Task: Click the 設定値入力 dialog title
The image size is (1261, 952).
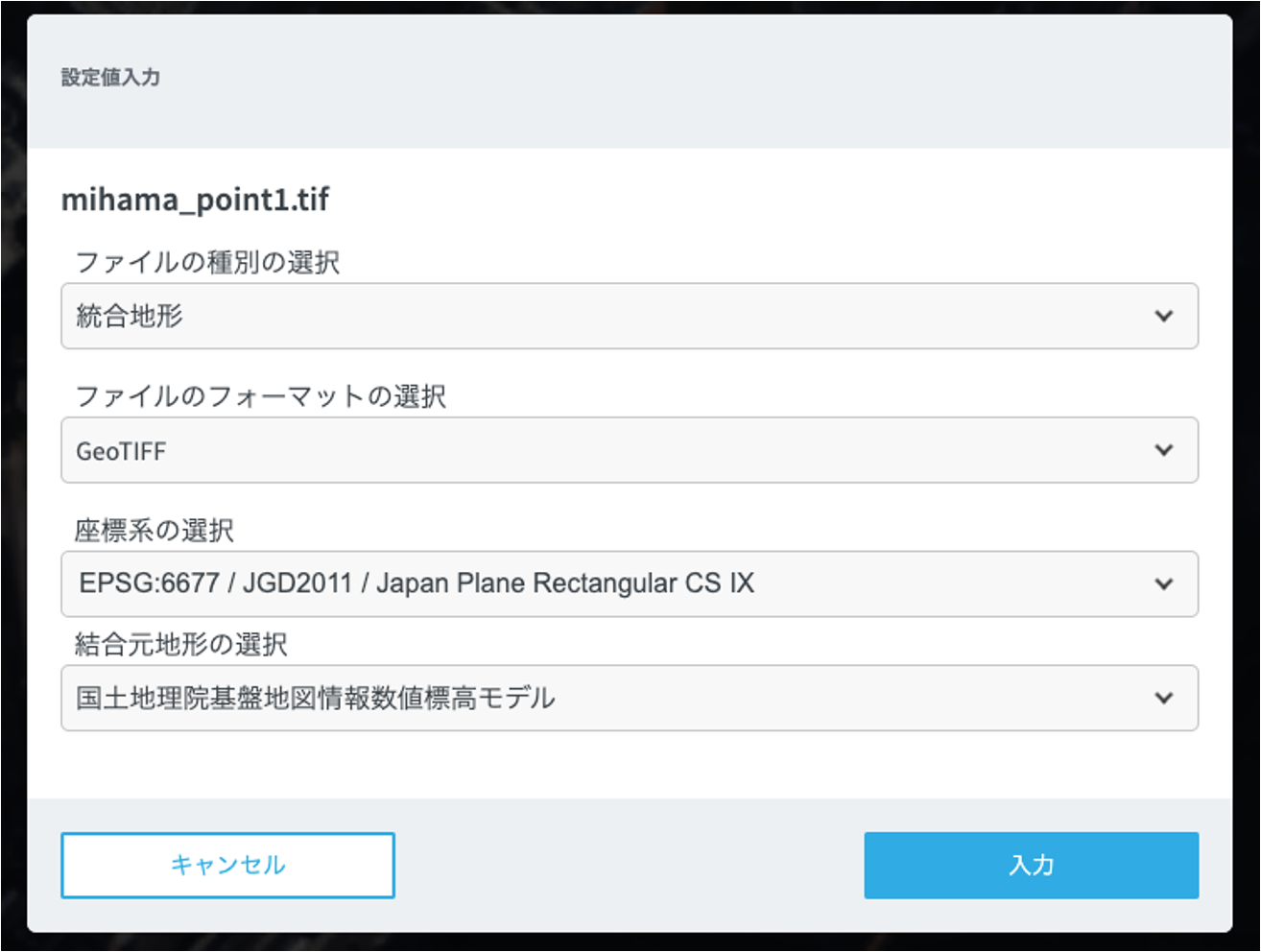Action: pos(108,78)
